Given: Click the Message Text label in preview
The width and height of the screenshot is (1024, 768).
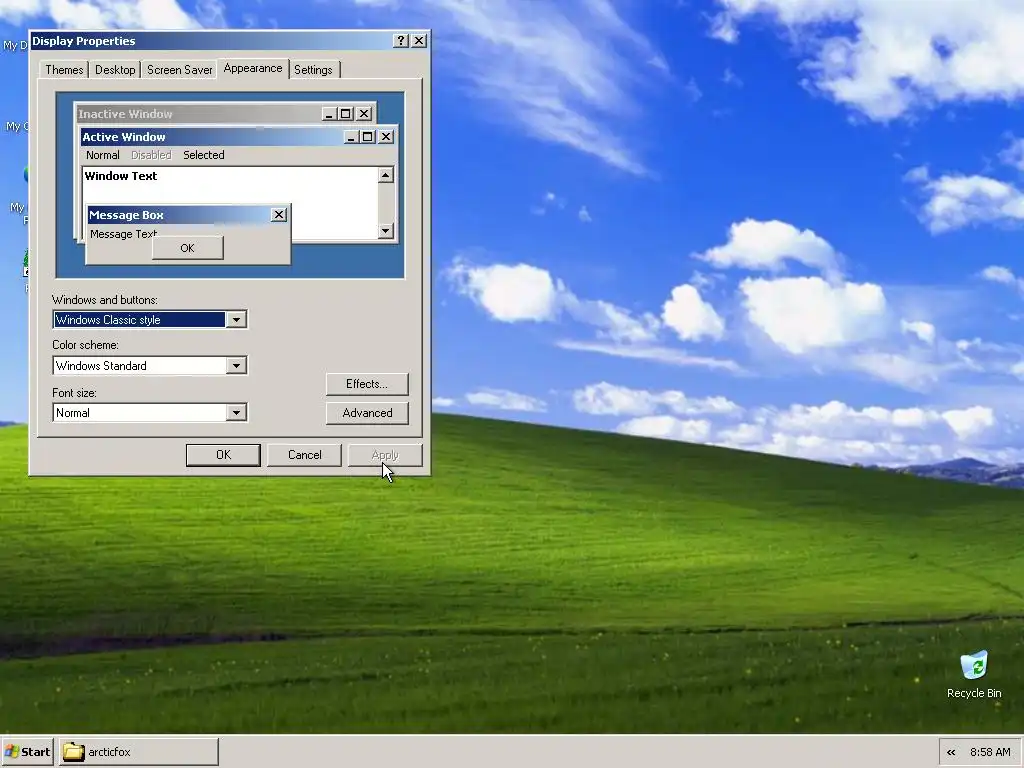Looking at the screenshot, I should (123, 234).
